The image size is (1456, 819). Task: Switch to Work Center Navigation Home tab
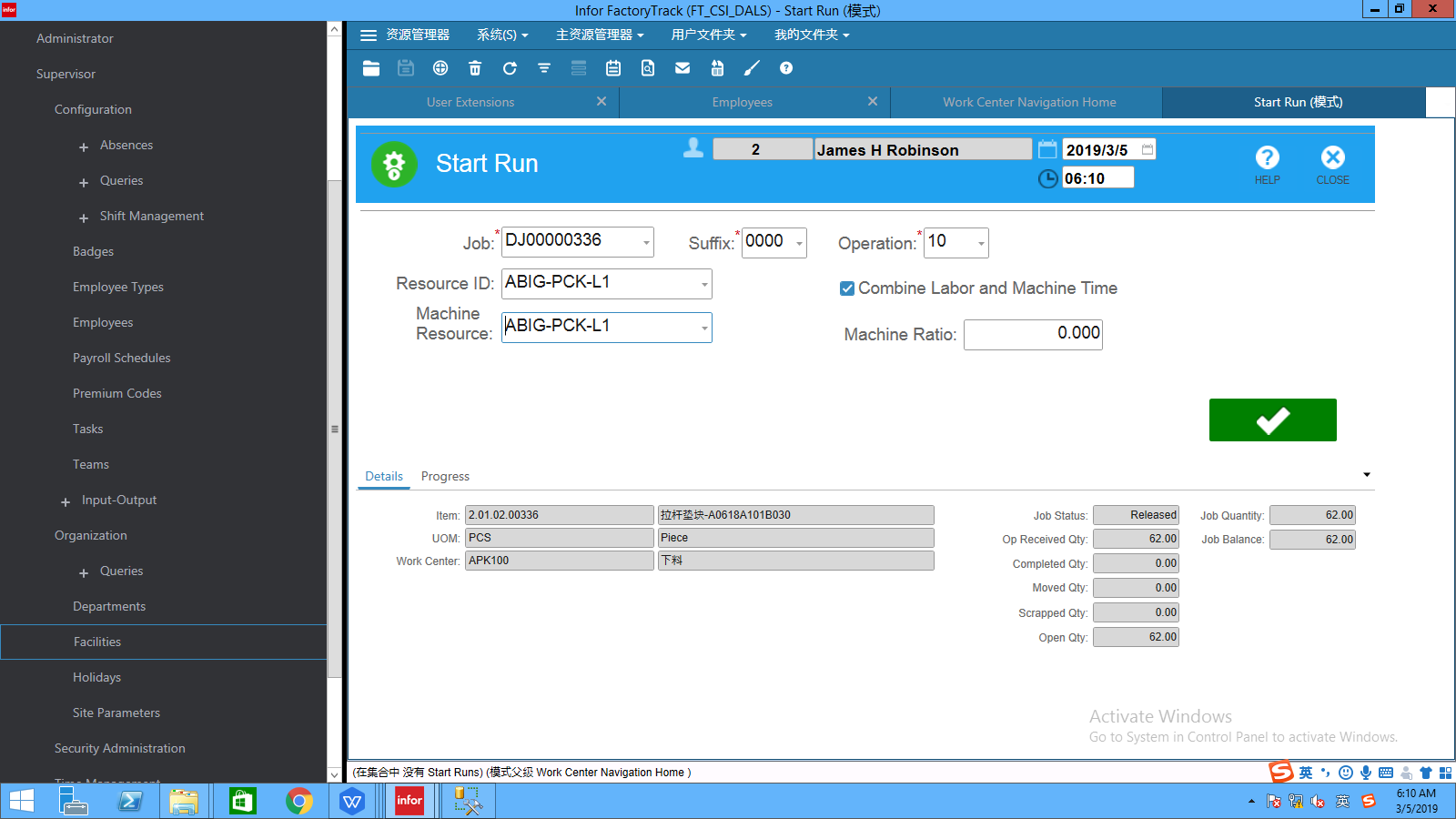point(1029,102)
